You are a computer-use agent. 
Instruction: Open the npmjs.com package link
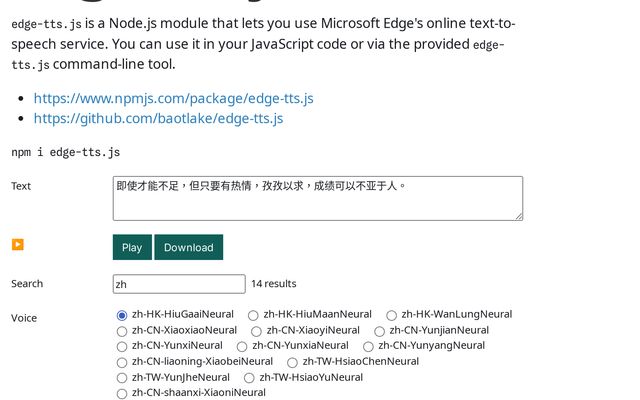point(173,98)
